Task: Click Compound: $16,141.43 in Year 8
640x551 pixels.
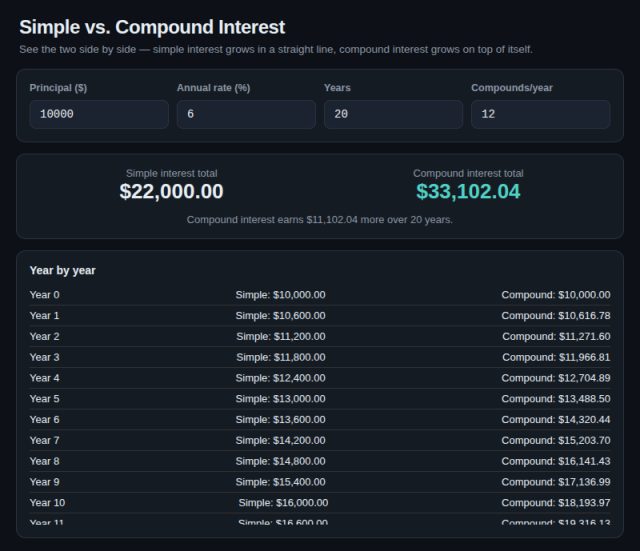Action: coord(556,461)
